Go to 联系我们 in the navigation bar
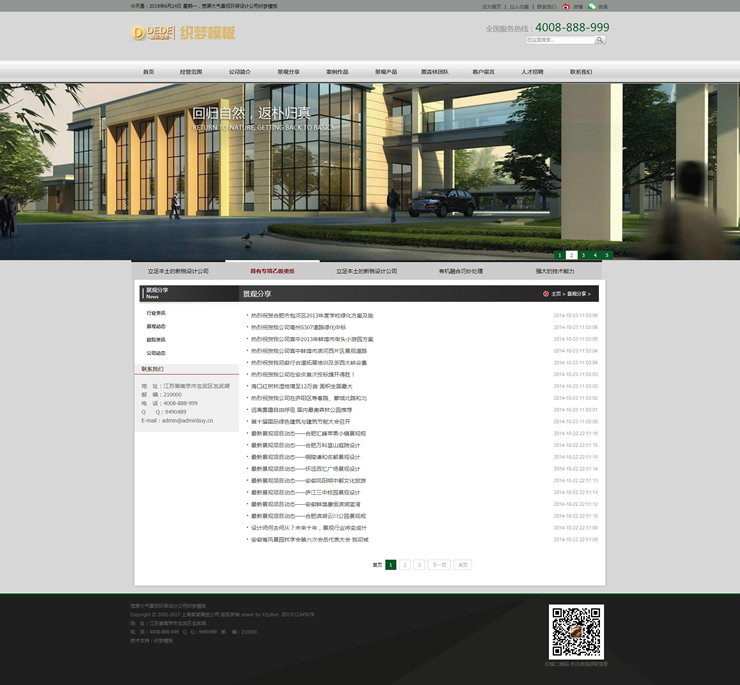Screen dimensions: 740x685 [x=581, y=72]
